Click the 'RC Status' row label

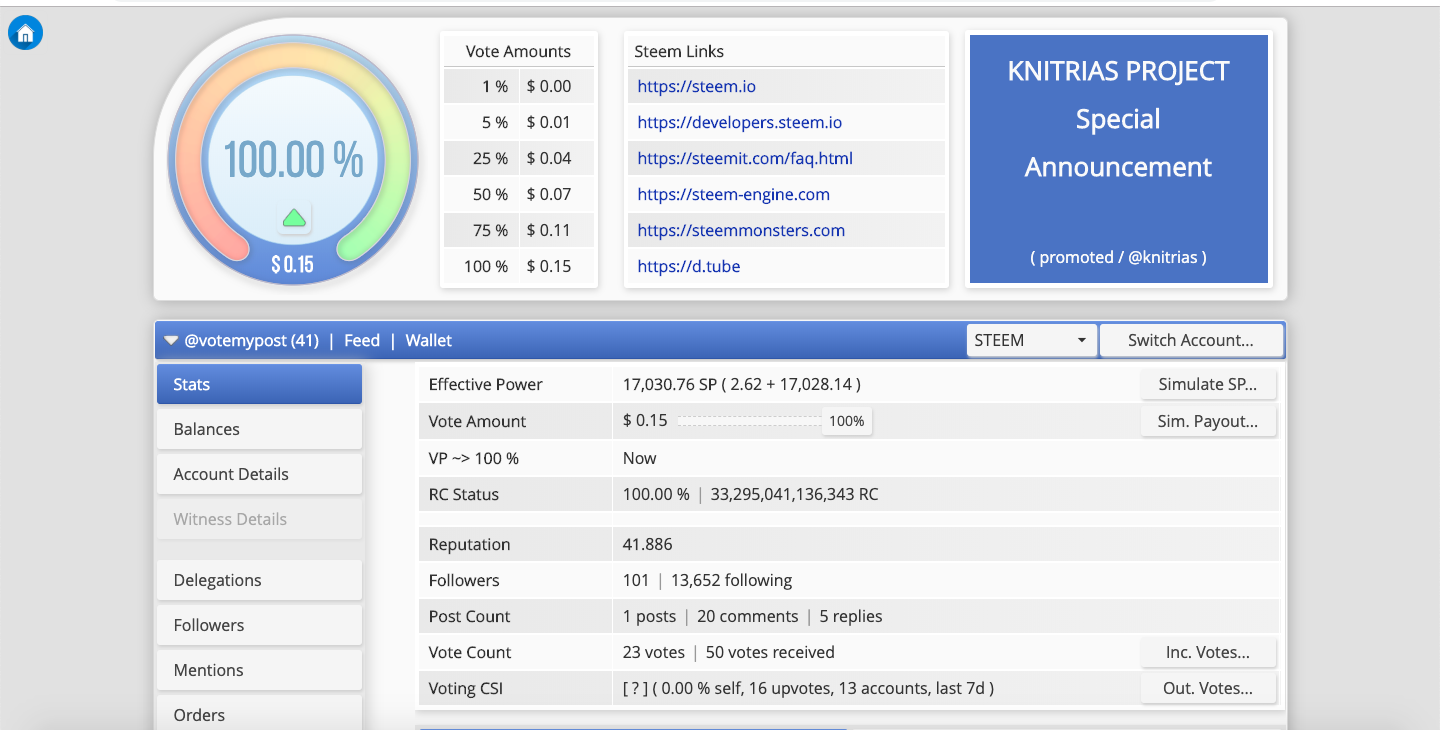click(x=464, y=494)
